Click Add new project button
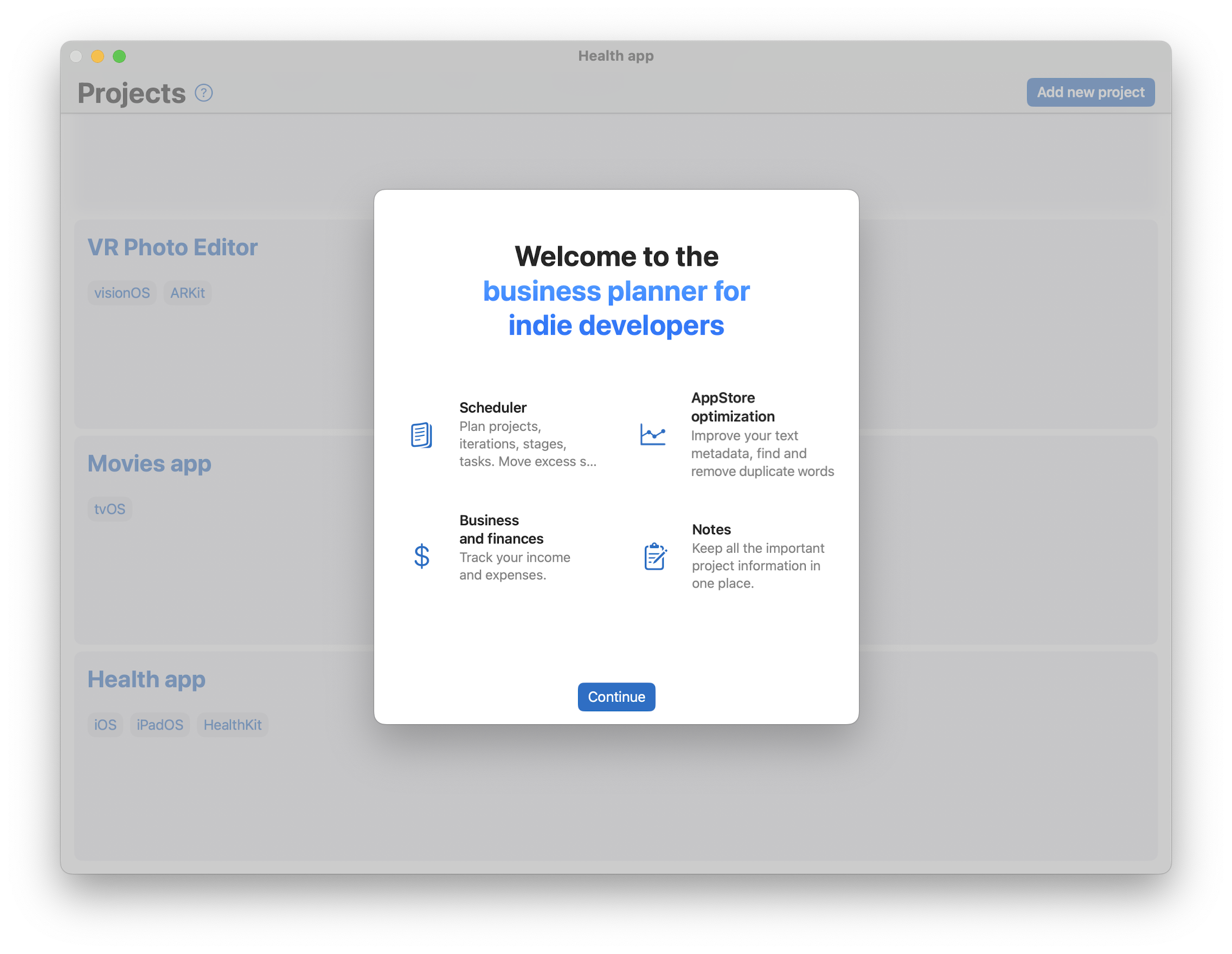The height and width of the screenshot is (954, 1232). click(1090, 93)
